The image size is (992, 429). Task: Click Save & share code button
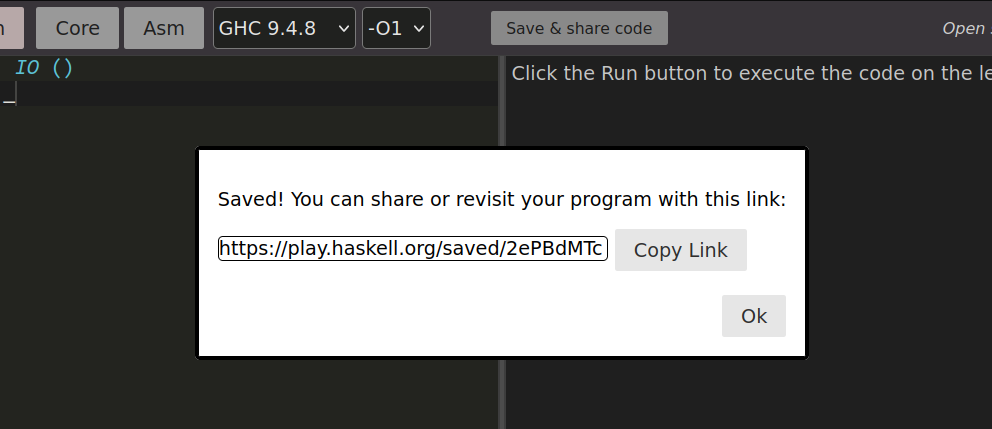tap(579, 28)
